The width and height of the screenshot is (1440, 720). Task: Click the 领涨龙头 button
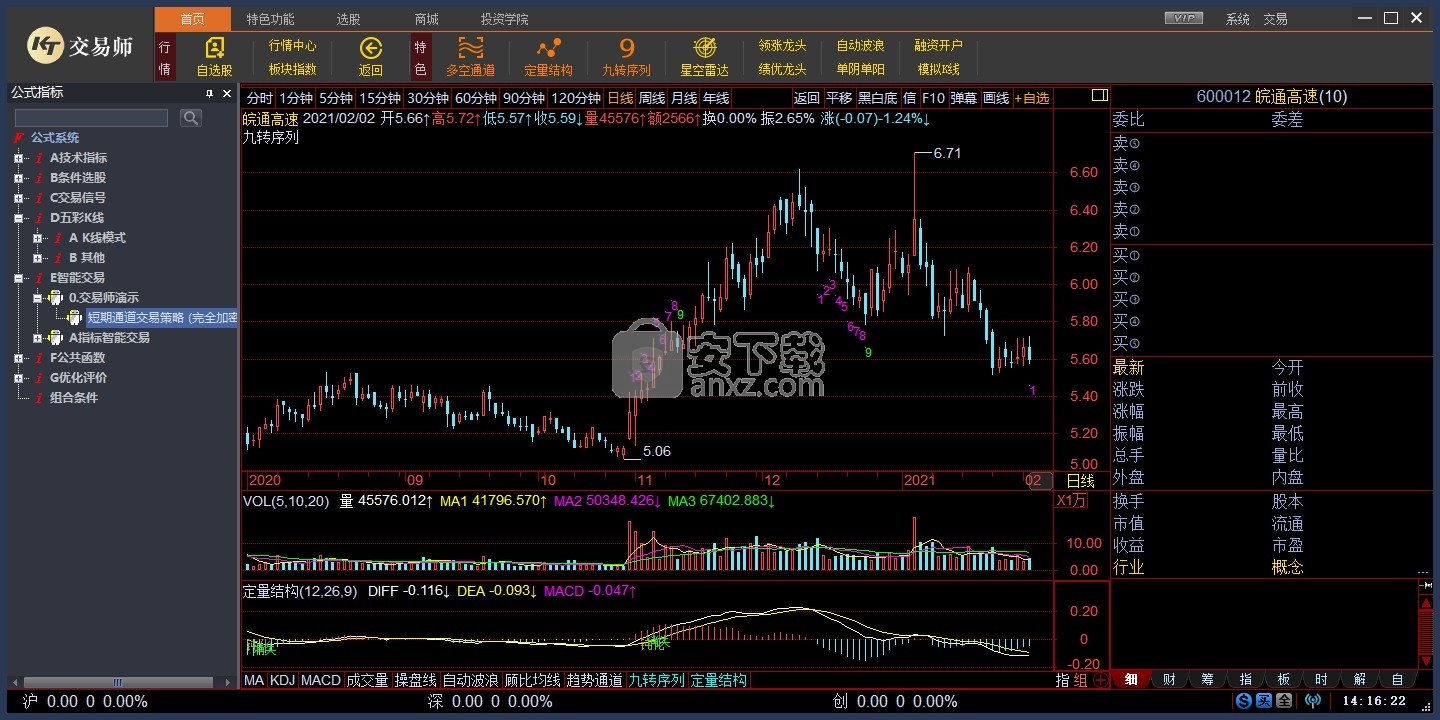782,45
